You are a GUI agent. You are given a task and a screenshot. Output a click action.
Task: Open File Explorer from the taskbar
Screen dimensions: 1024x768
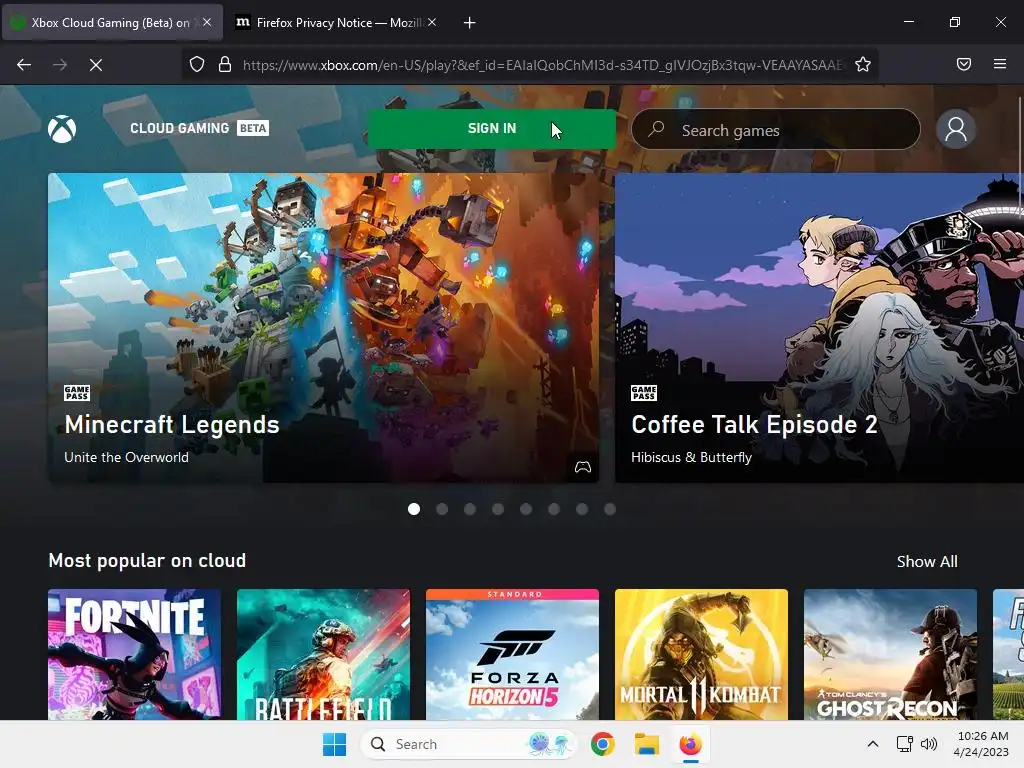647,744
